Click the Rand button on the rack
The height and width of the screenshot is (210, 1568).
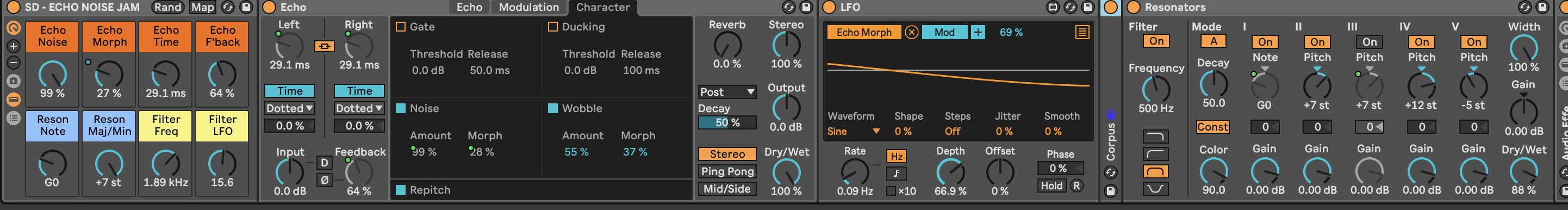tap(167, 7)
